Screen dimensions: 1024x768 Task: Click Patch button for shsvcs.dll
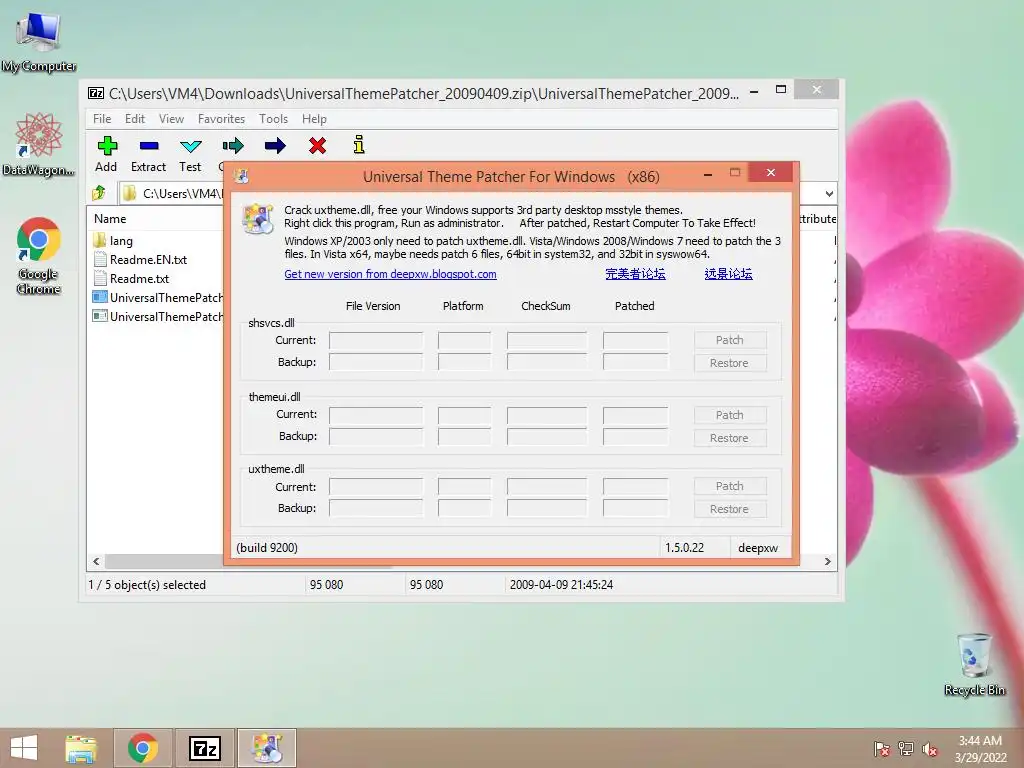click(x=729, y=340)
